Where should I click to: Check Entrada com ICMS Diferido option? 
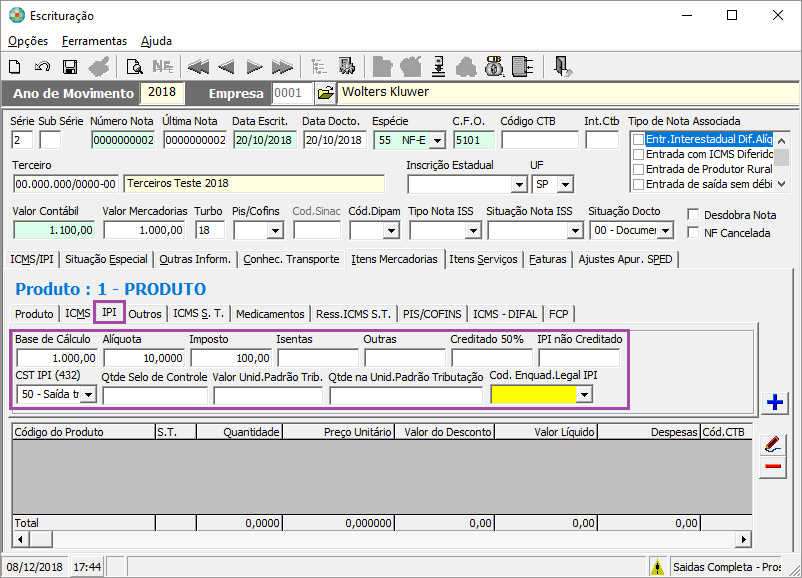click(x=638, y=154)
